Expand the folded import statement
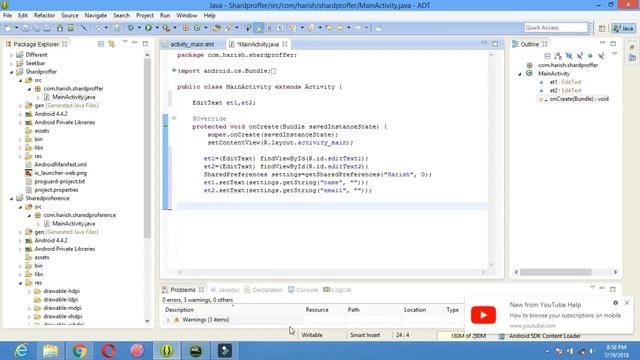This screenshot has width=640, height=360. [x=174, y=71]
